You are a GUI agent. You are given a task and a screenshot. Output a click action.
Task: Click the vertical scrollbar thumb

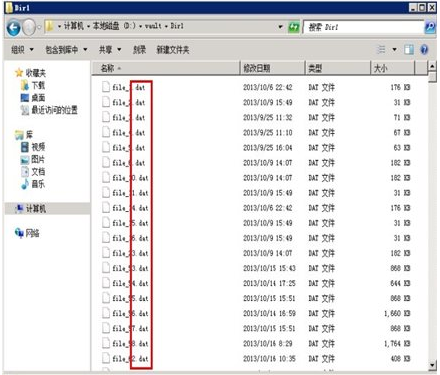tap(432, 77)
